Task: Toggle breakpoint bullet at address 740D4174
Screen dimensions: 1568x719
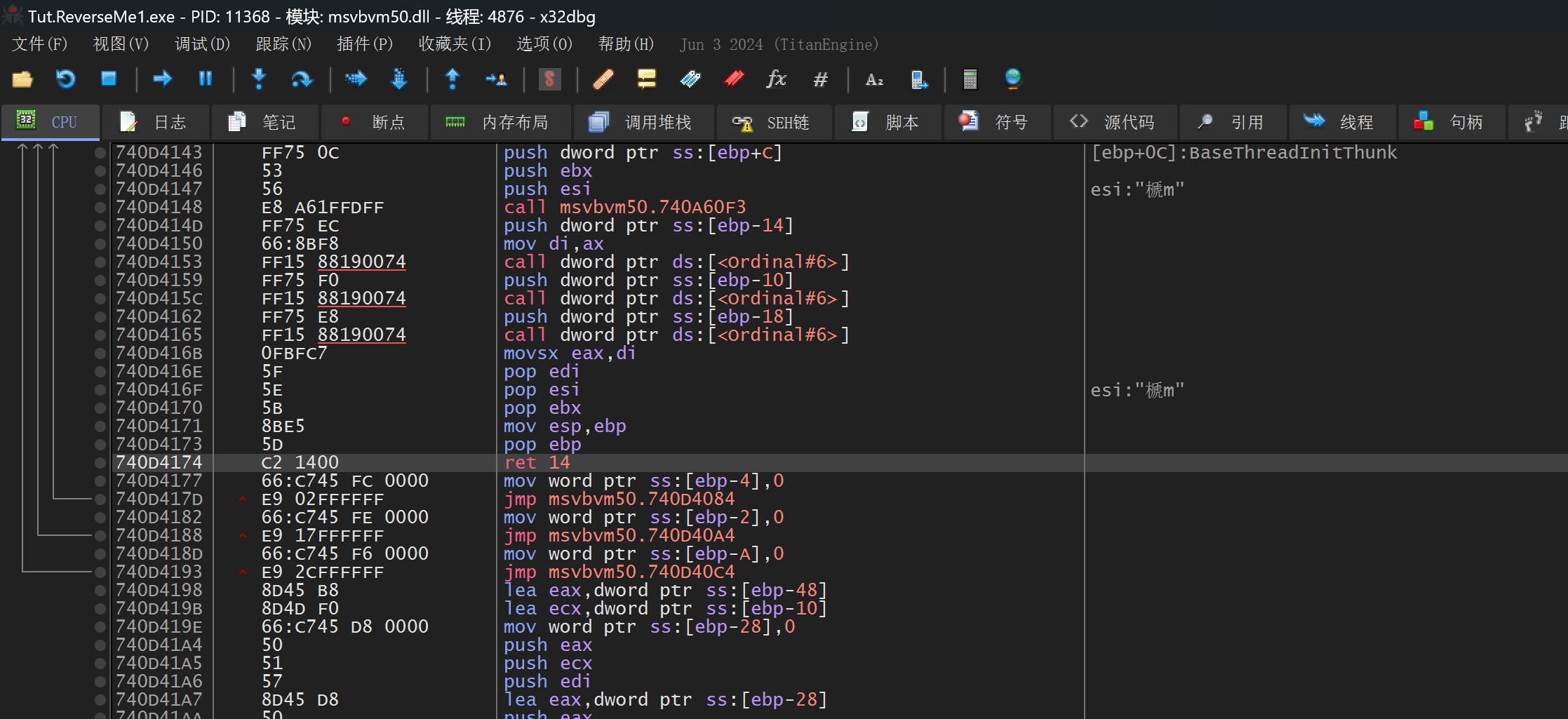Action: coord(100,463)
